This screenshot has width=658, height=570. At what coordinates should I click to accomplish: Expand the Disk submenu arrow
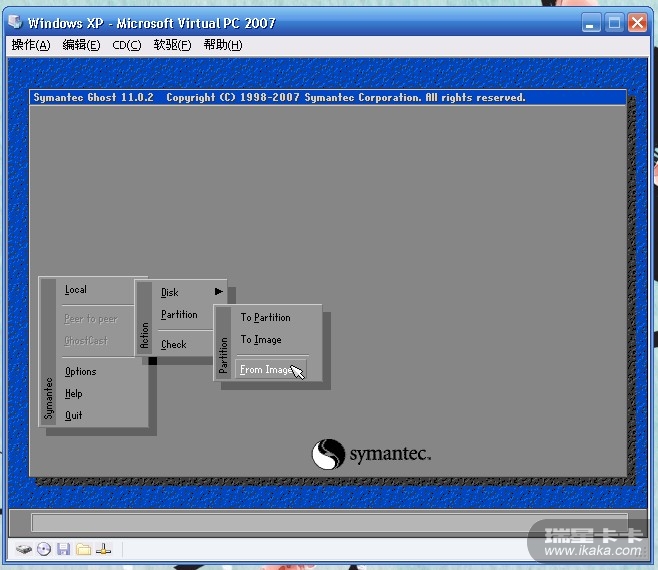219,292
